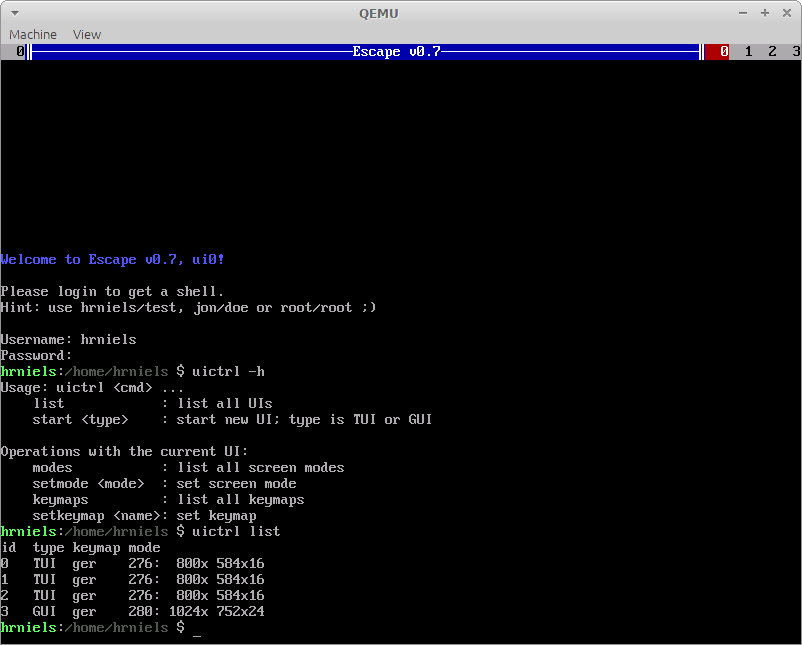Click the Welcome to Escape v0.7 line
This screenshot has width=802, height=645.
coord(112,259)
